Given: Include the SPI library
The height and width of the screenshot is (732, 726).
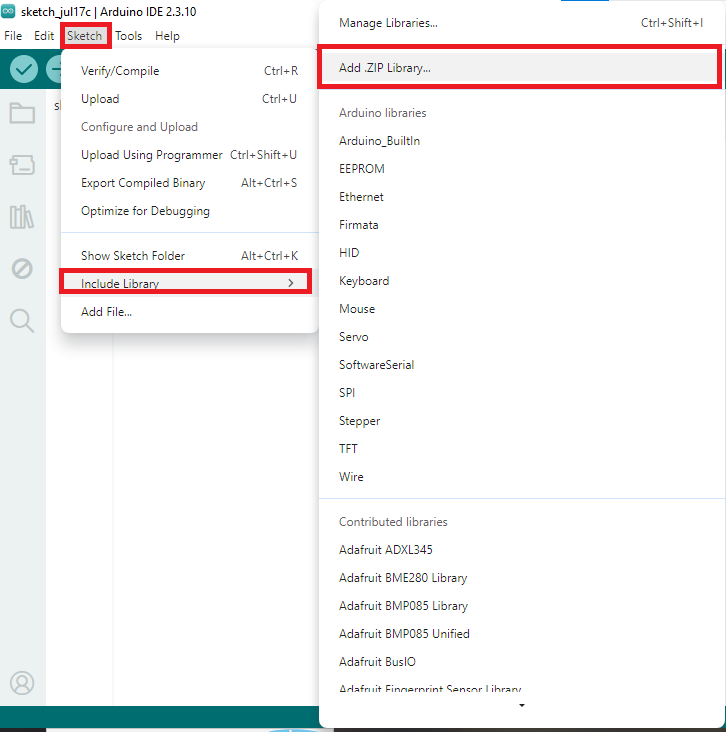Looking at the screenshot, I should 521,393.
